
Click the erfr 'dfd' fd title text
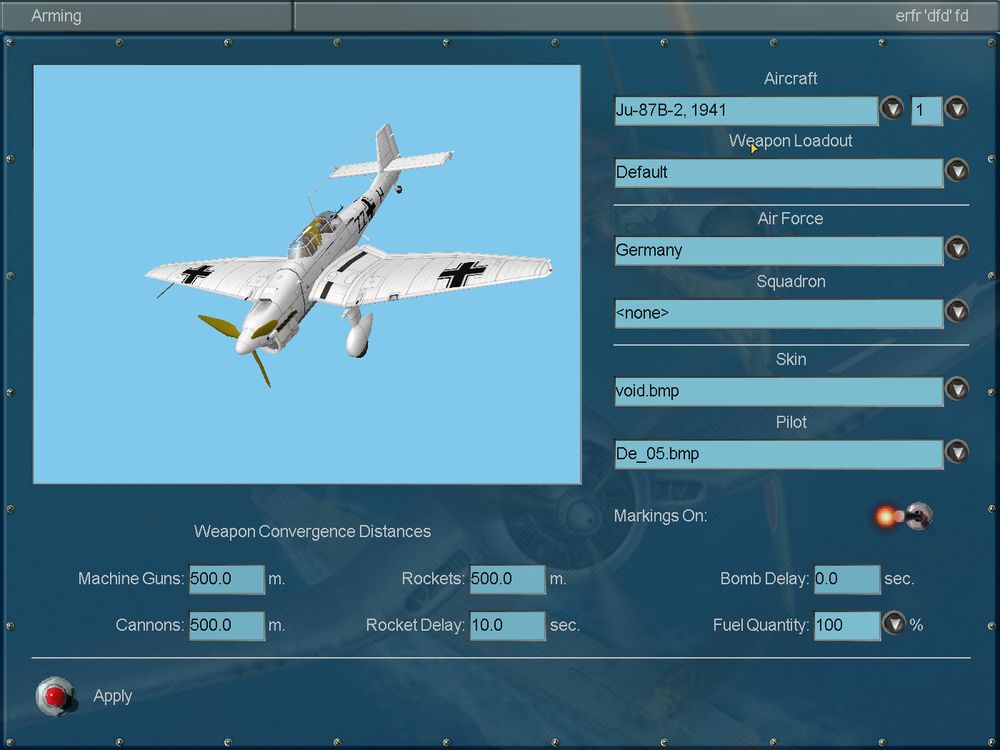[932, 16]
